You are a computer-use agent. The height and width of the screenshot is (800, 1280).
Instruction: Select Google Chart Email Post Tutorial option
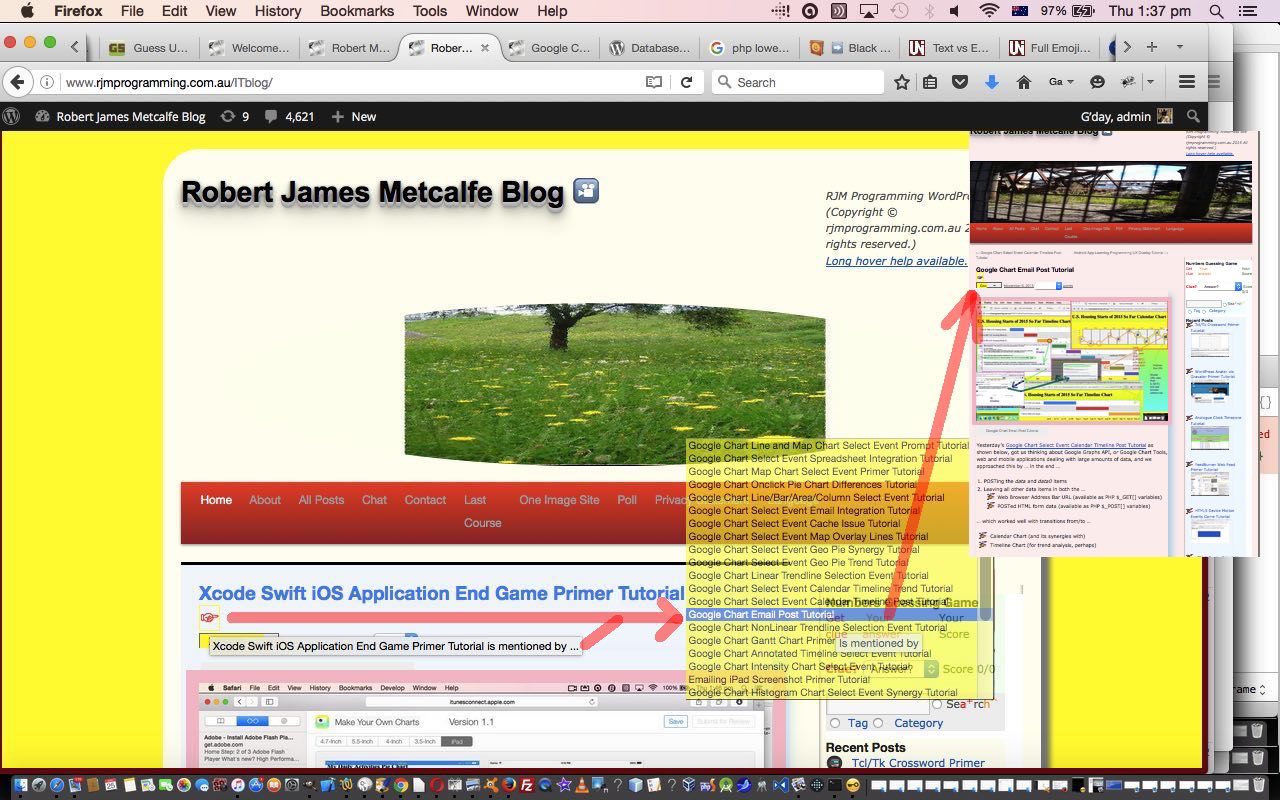point(838,615)
